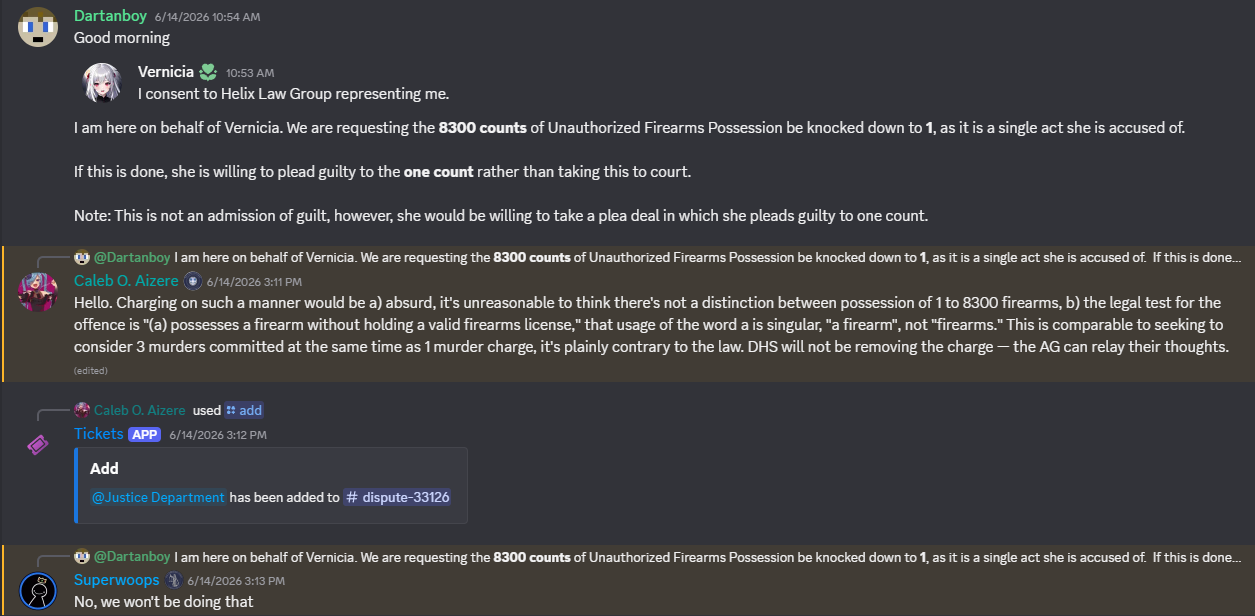Image resolution: width=1255 pixels, height=616 pixels.
Task: Click the @Justice Department mention
Action: (x=158, y=497)
